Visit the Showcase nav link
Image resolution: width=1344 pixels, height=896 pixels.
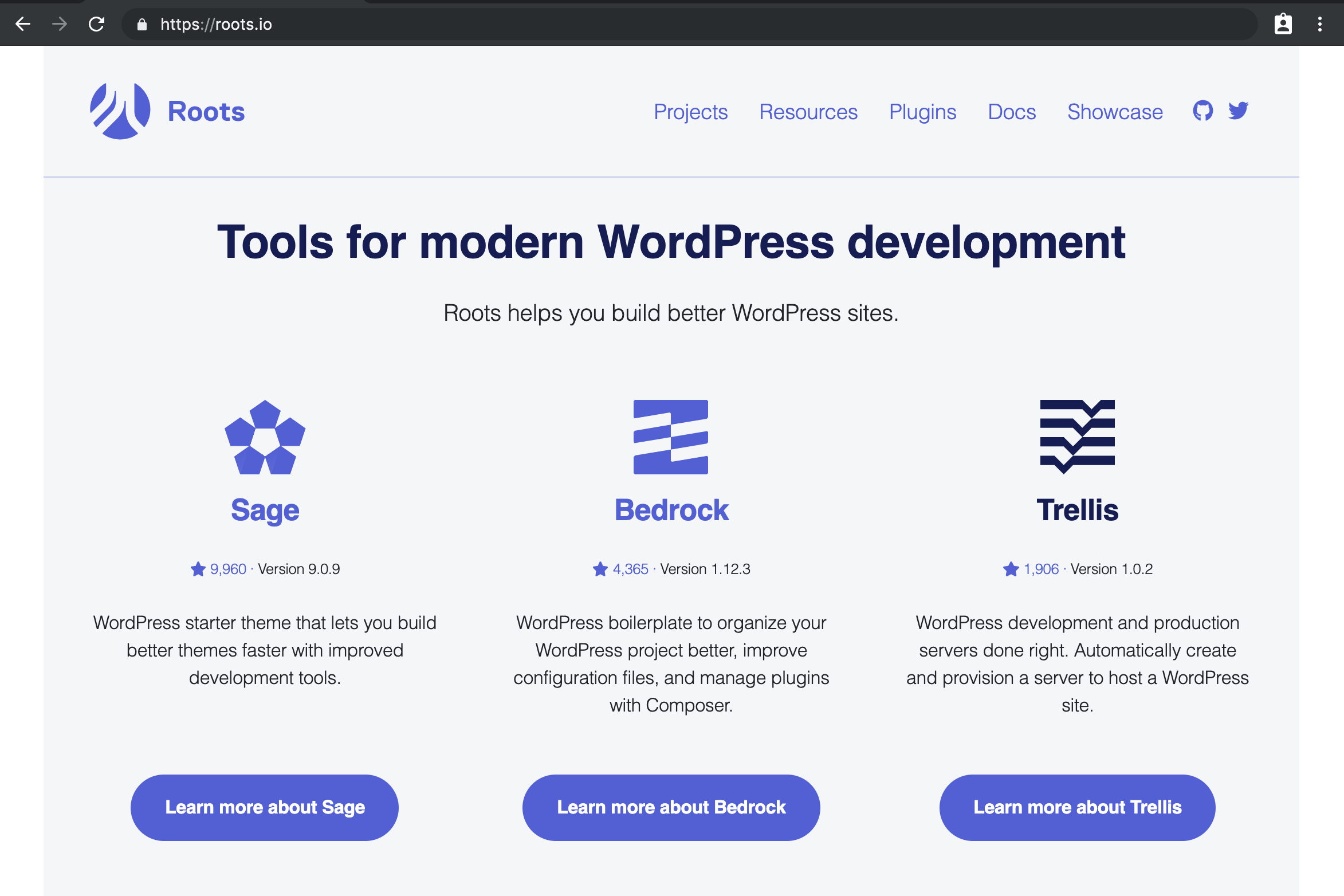[1115, 112]
